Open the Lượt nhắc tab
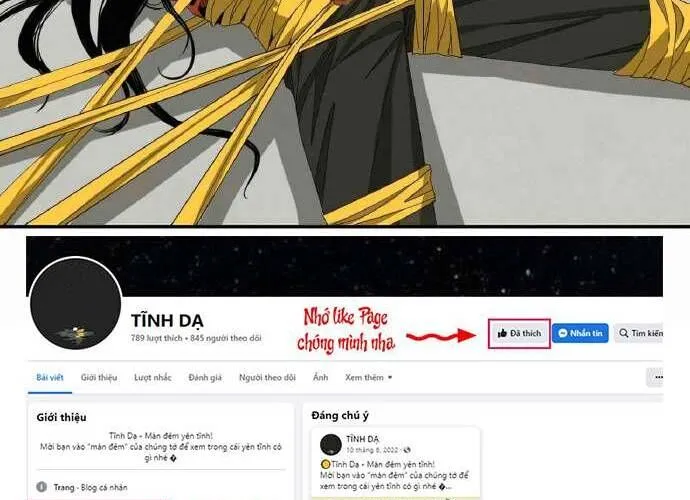Viewport: 690px width, 500px height. tap(153, 377)
